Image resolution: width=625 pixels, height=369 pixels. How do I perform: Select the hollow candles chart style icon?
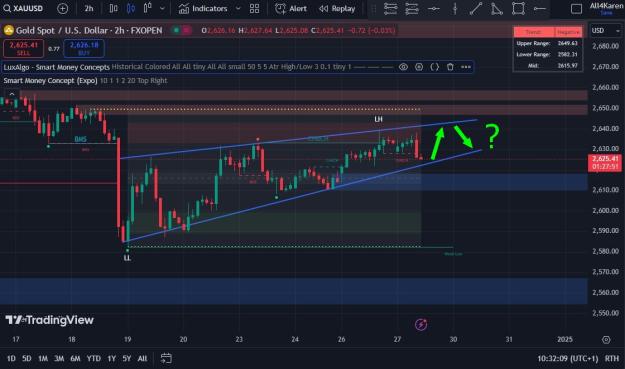tap(147, 8)
